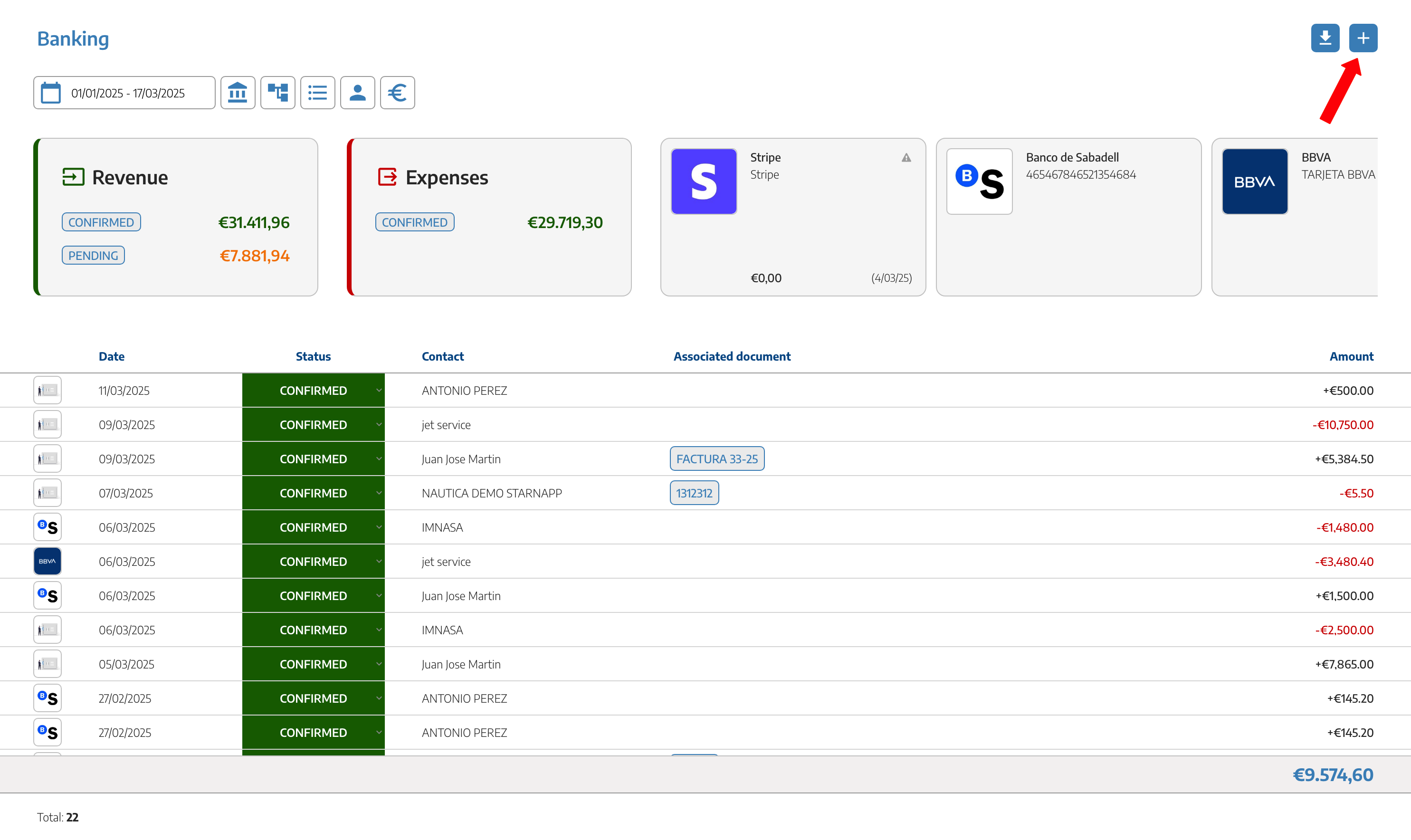Click Sabadell icon on -€1,480.00 row
The width and height of the screenshot is (1411, 840).
[x=48, y=527]
